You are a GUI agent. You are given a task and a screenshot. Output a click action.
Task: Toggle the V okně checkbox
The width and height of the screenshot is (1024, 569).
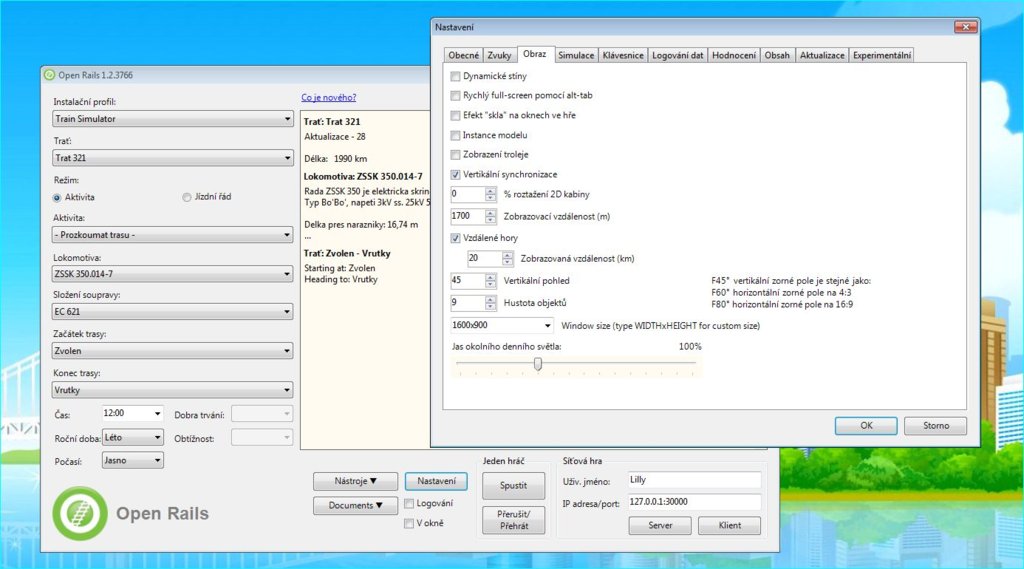409,523
